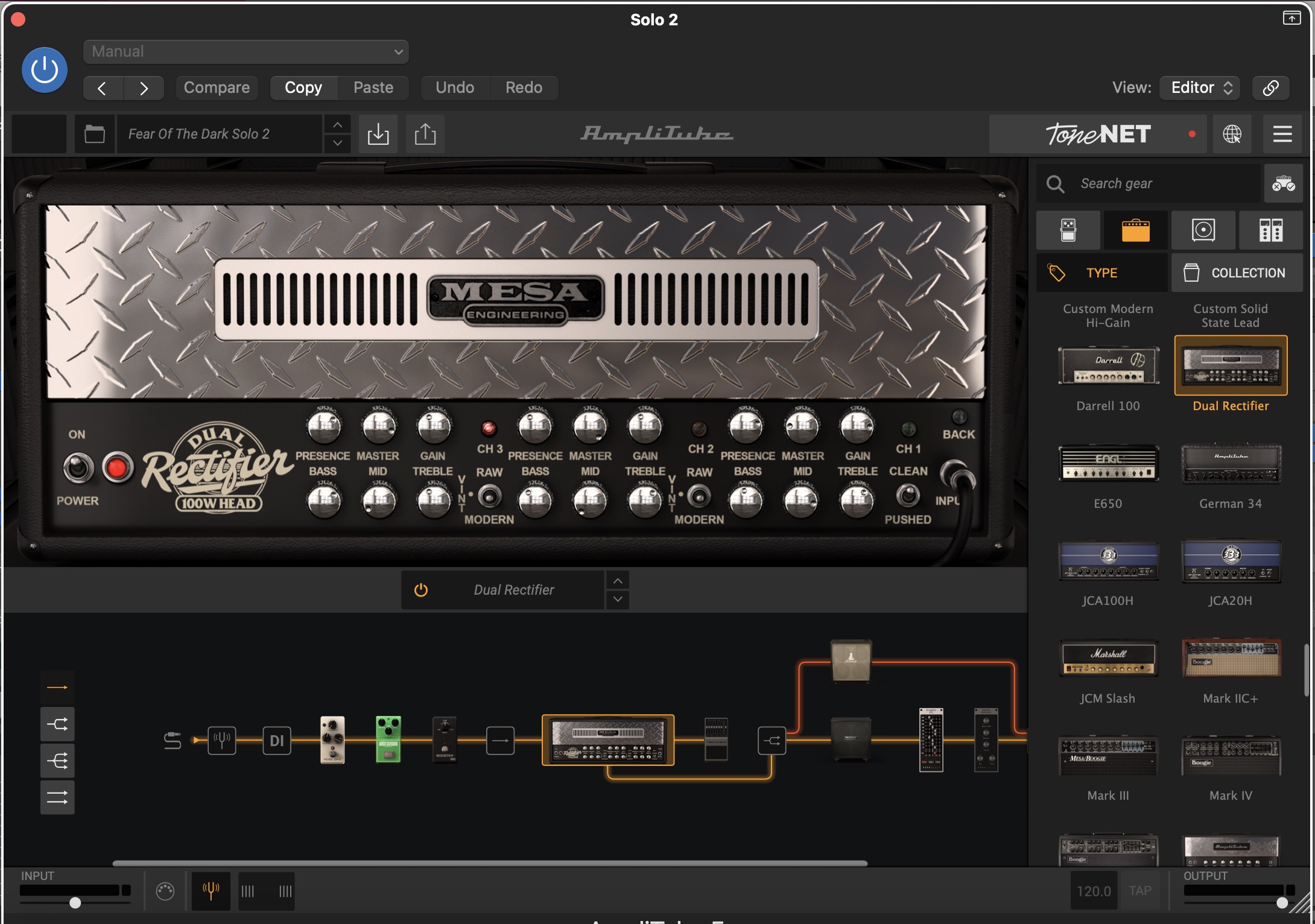Toggle the plugin bypass power button
Screen dimensions: 1315x924
[44, 70]
